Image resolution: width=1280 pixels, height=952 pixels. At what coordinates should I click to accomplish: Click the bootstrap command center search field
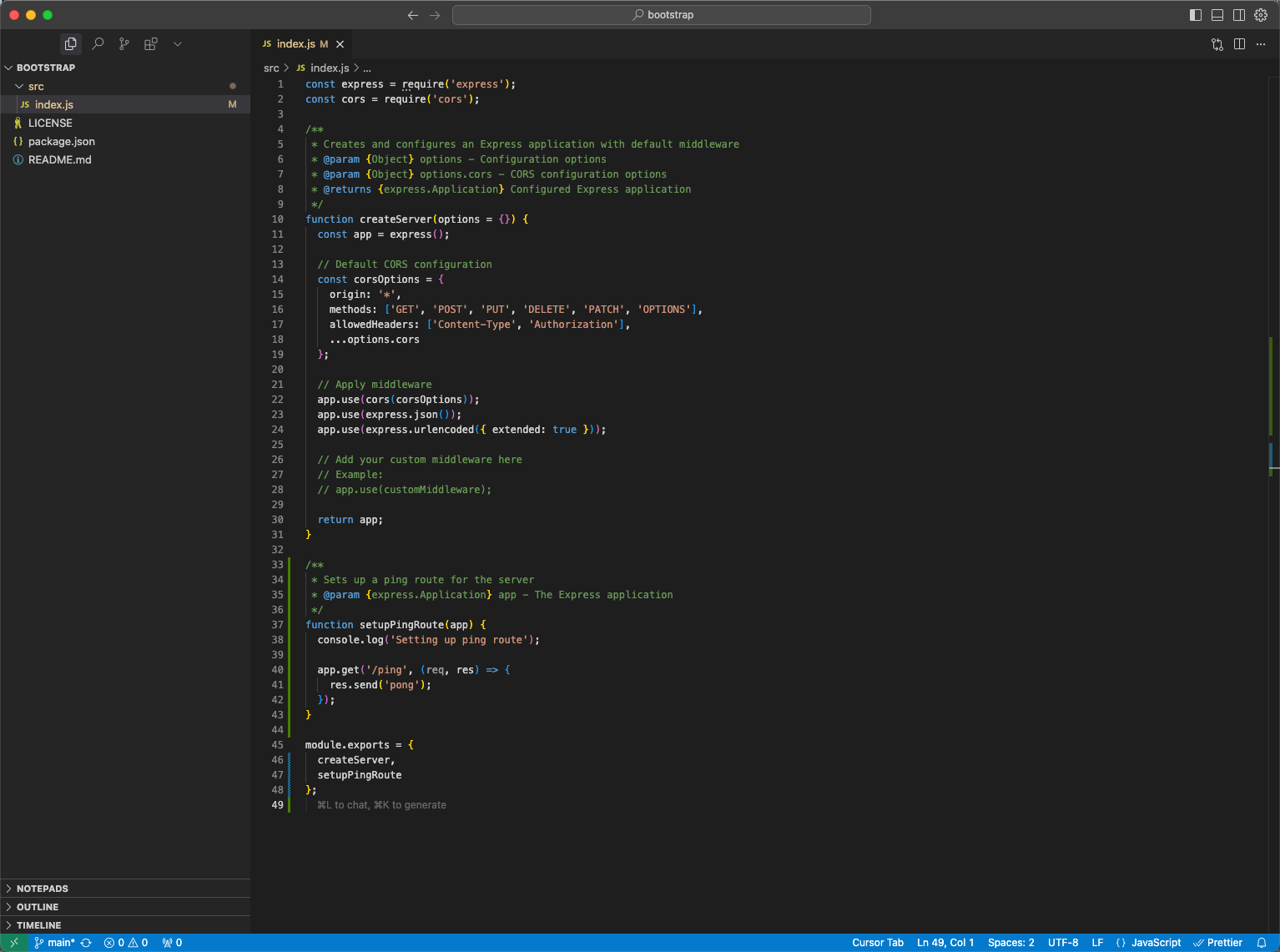[x=661, y=15]
